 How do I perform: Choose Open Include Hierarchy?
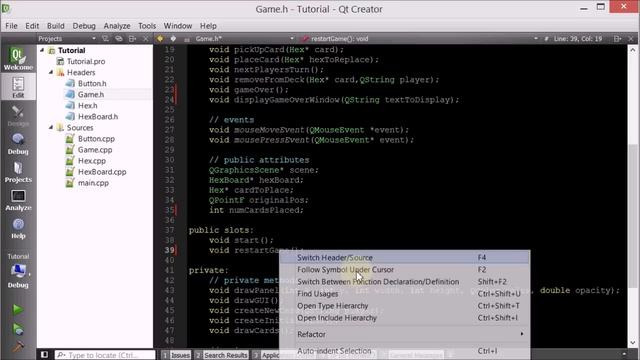(x=404, y=318)
